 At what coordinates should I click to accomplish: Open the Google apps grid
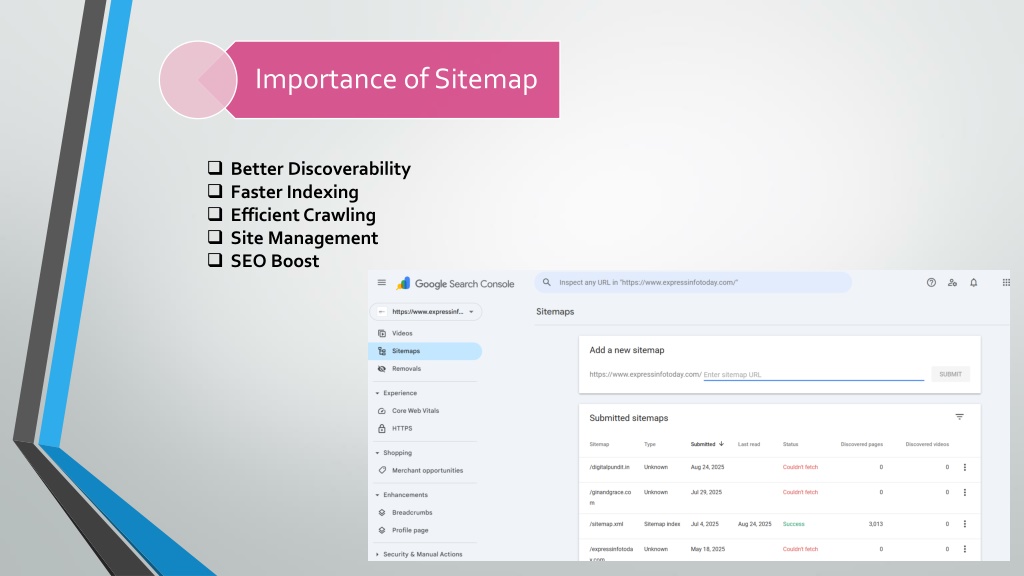pyautogui.click(x=1005, y=283)
